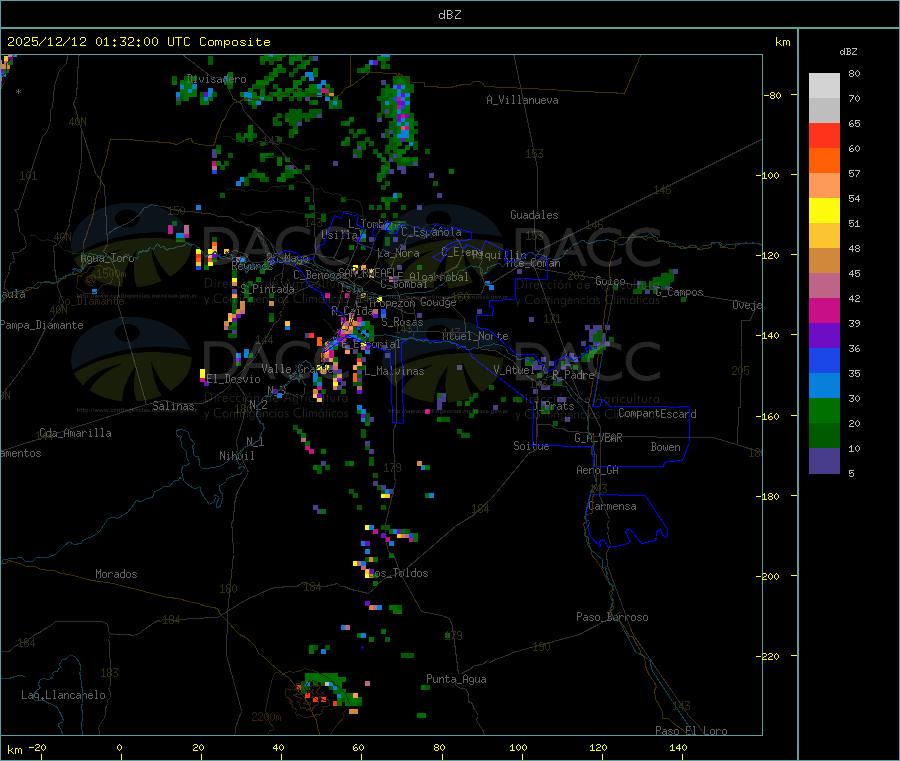This screenshot has height=761, width=900.
Task: Click the Divisadero location label
Action: (216, 79)
